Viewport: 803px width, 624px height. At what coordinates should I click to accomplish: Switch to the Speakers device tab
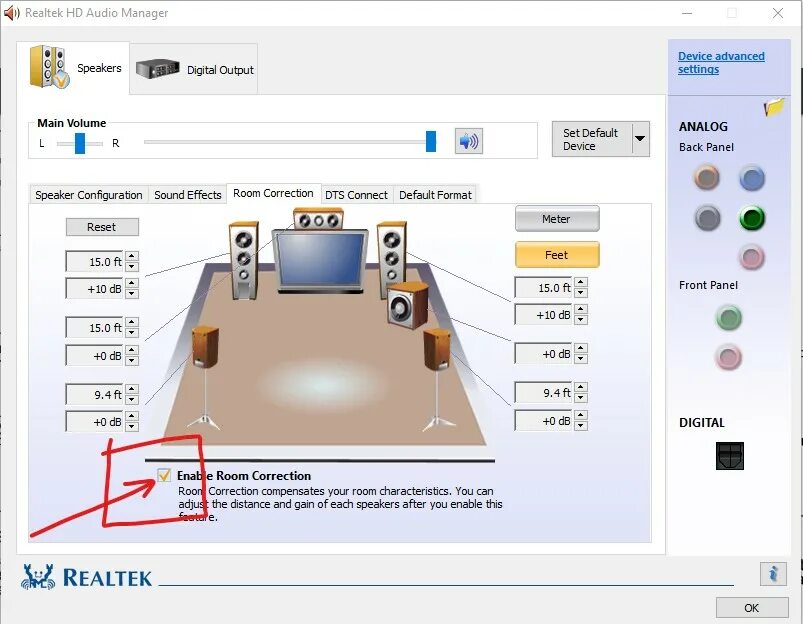(x=73, y=68)
